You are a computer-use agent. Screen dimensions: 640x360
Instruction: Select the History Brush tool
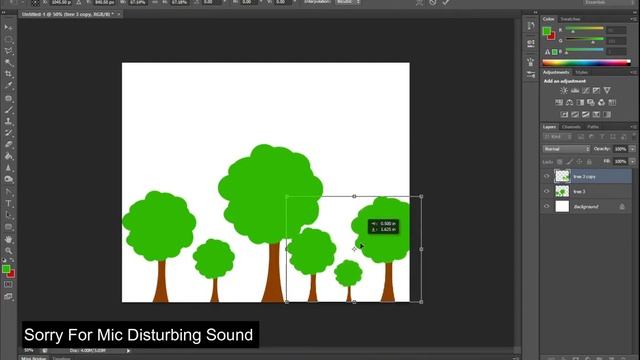coord(8,133)
